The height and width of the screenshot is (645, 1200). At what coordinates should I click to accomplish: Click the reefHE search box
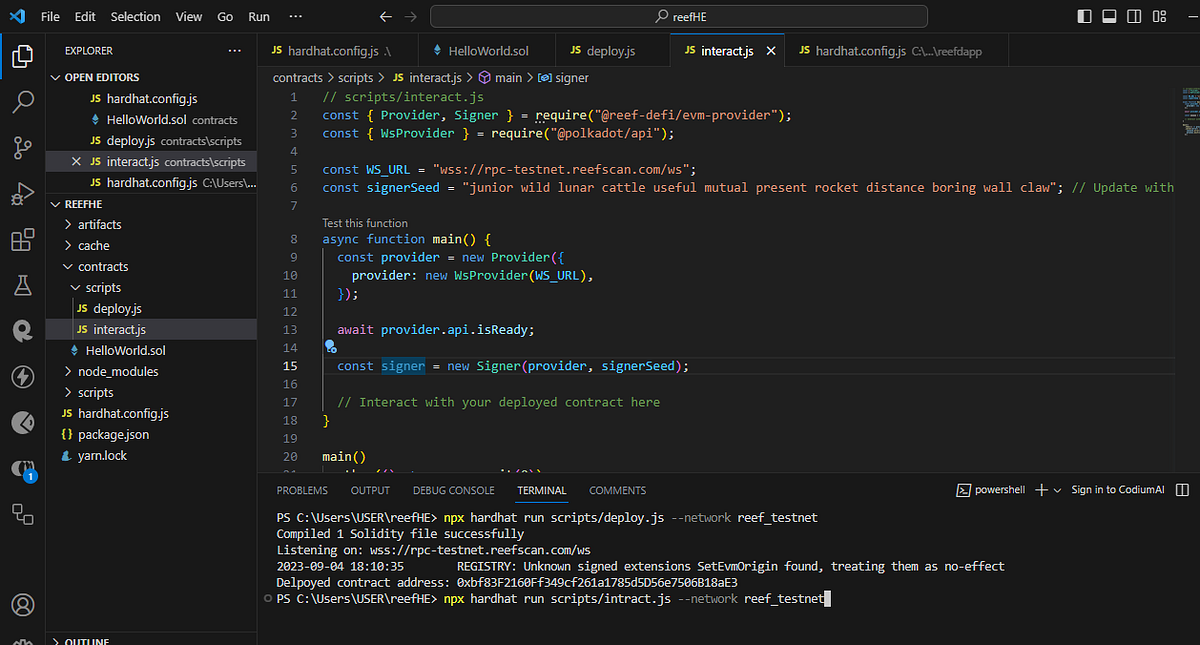coord(678,16)
